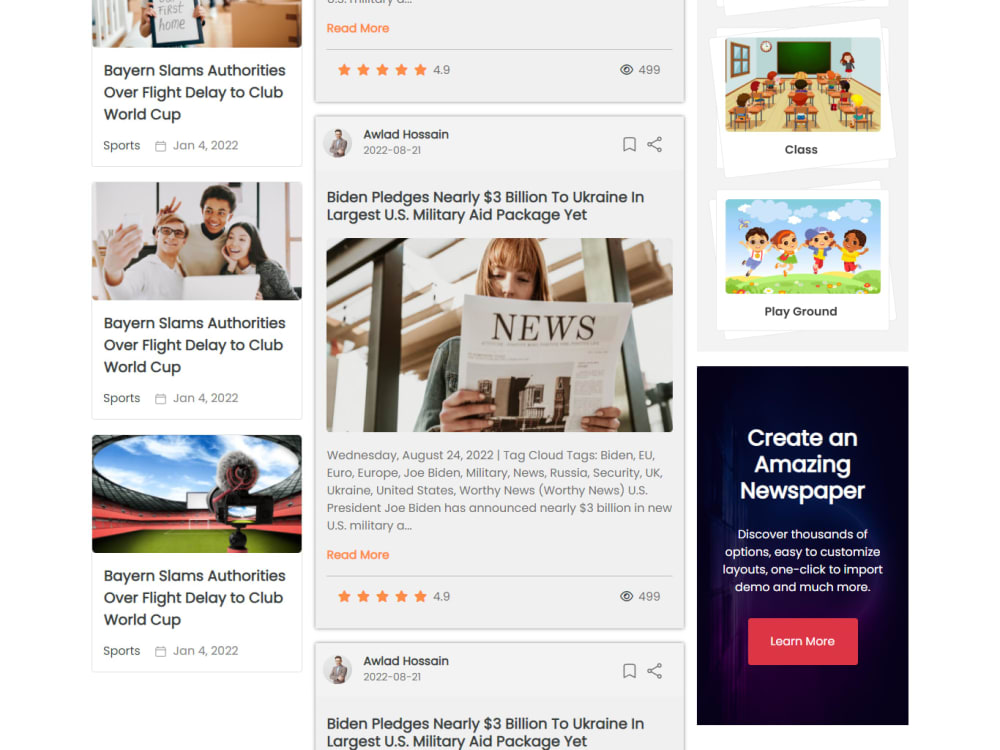This screenshot has height=750, width=1000.
Task: Open Read More on first Biden article
Action: point(357,555)
